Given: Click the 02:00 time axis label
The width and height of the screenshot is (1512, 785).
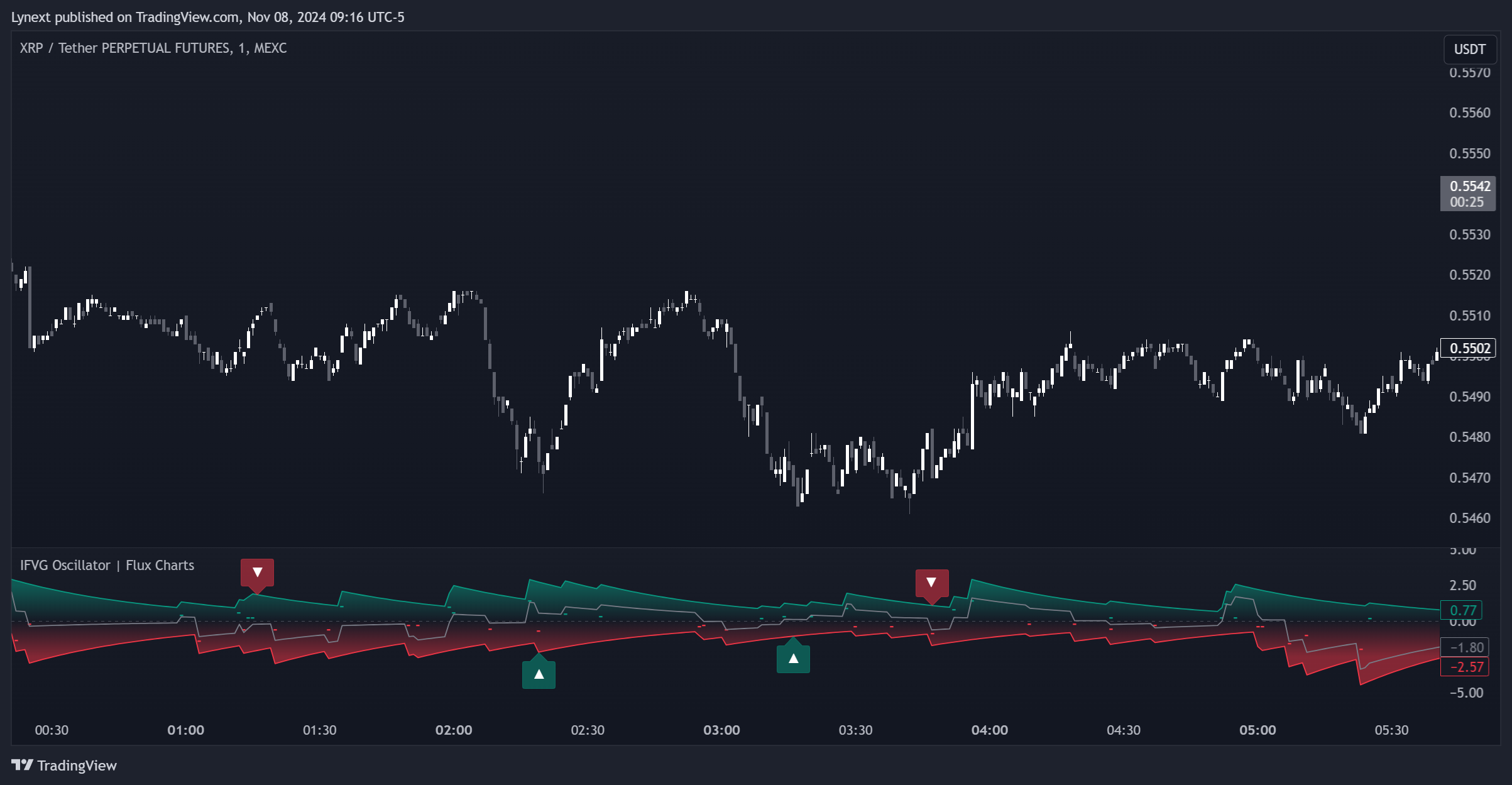Looking at the screenshot, I should [x=454, y=730].
